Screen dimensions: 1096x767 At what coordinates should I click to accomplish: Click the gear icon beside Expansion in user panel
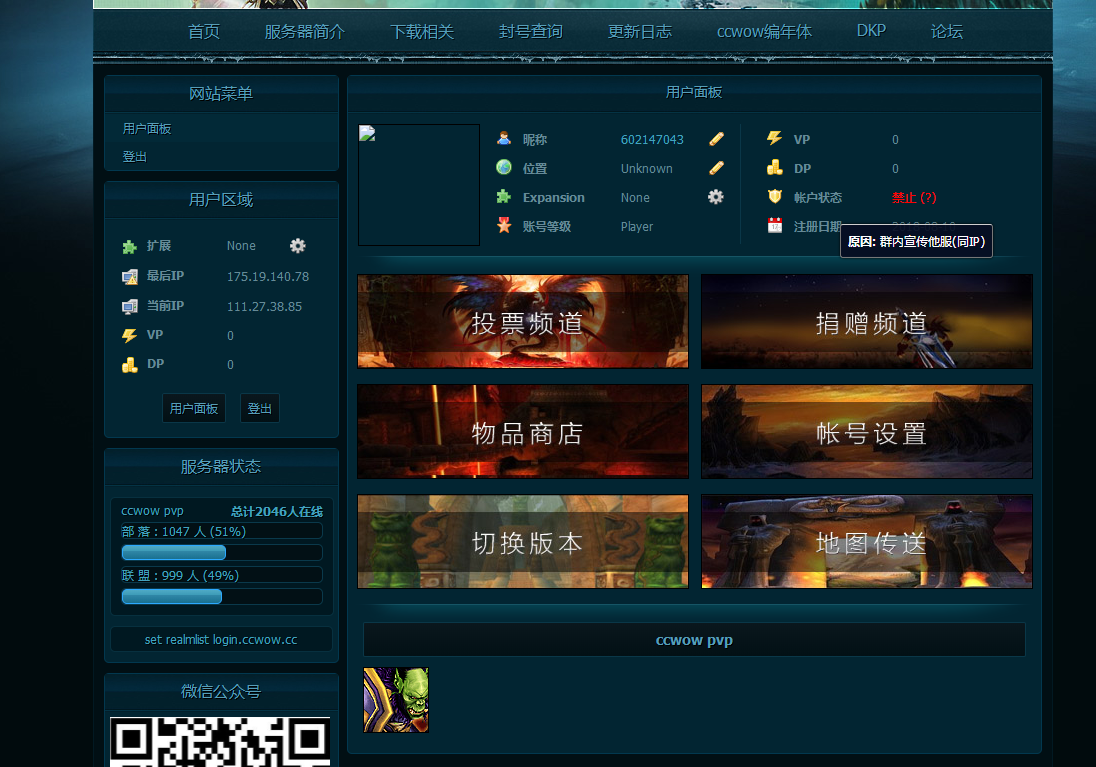coord(715,197)
